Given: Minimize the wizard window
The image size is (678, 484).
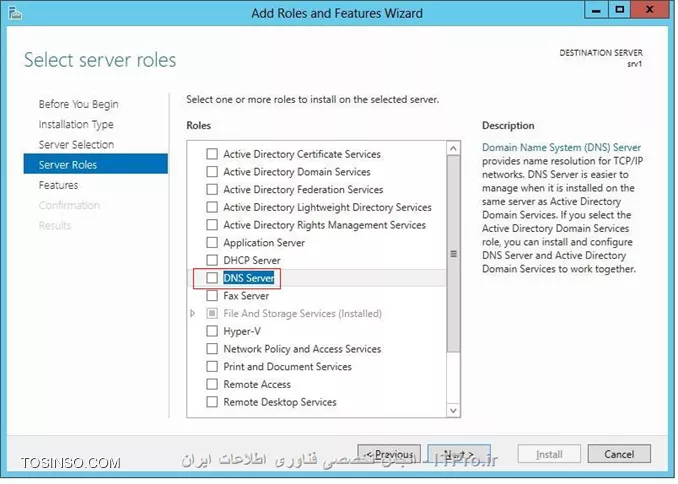Looking at the screenshot, I should point(596,10).
